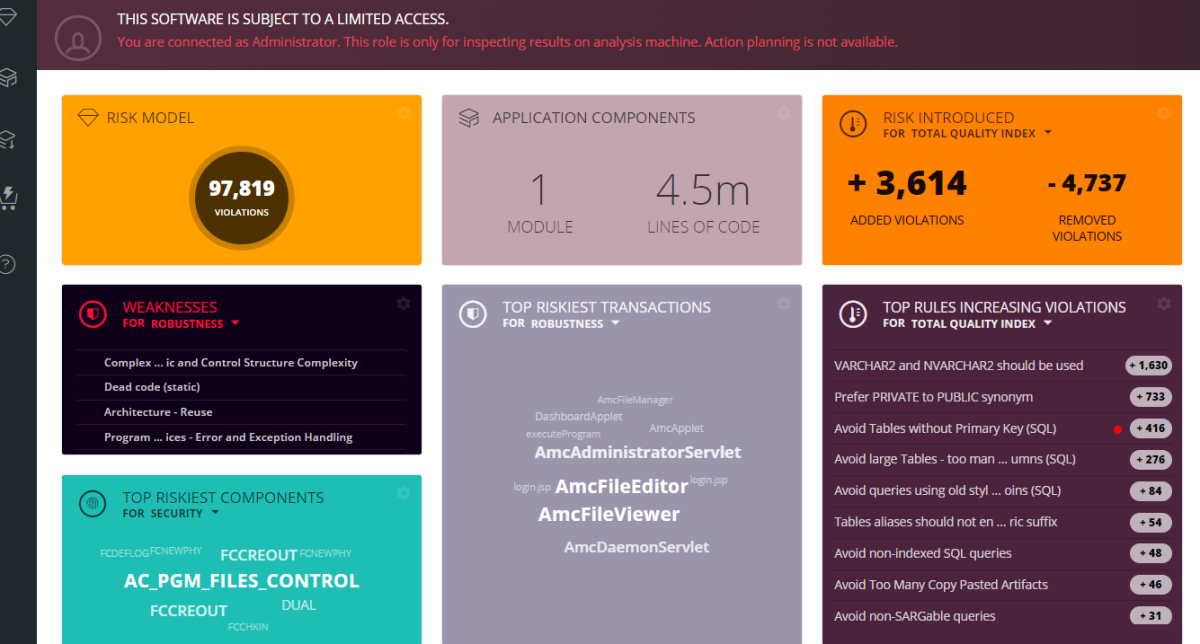1200x644 pixels.
Task: Click AC_PGM_FILES_CONTROL component name
Action: coord(241,581)
